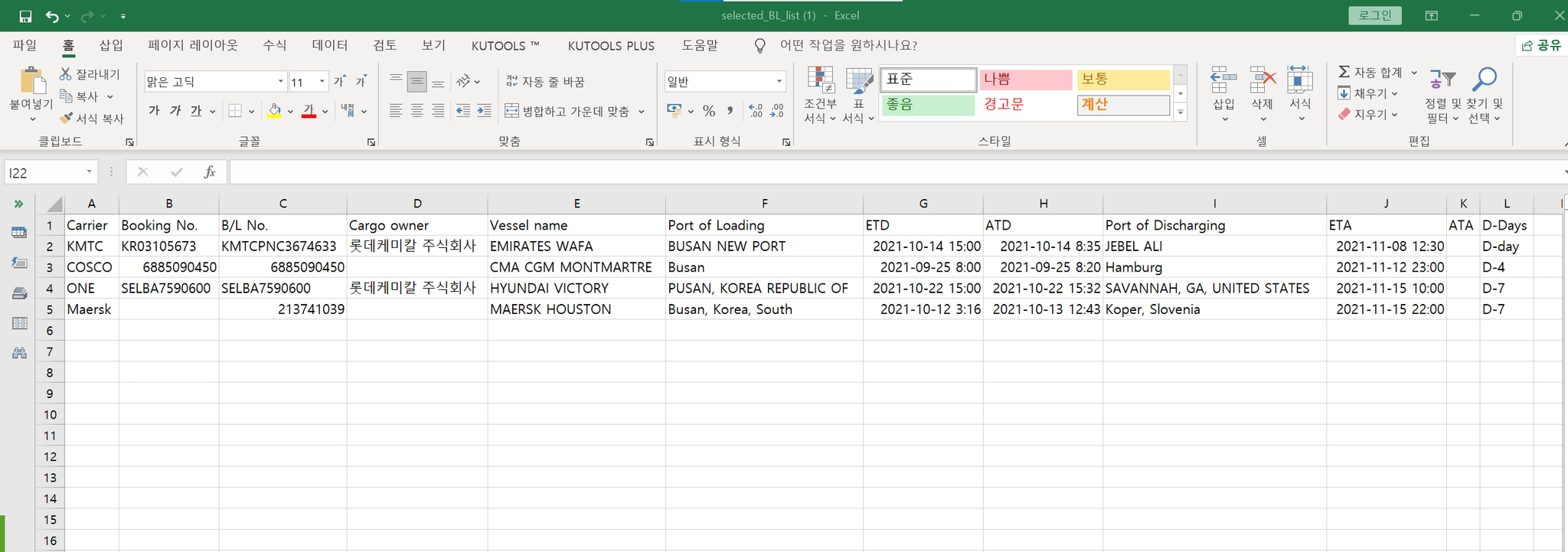Screen dimensions: 1568x552
Task: Open the 파일 (File) tab
Action: 25,45
